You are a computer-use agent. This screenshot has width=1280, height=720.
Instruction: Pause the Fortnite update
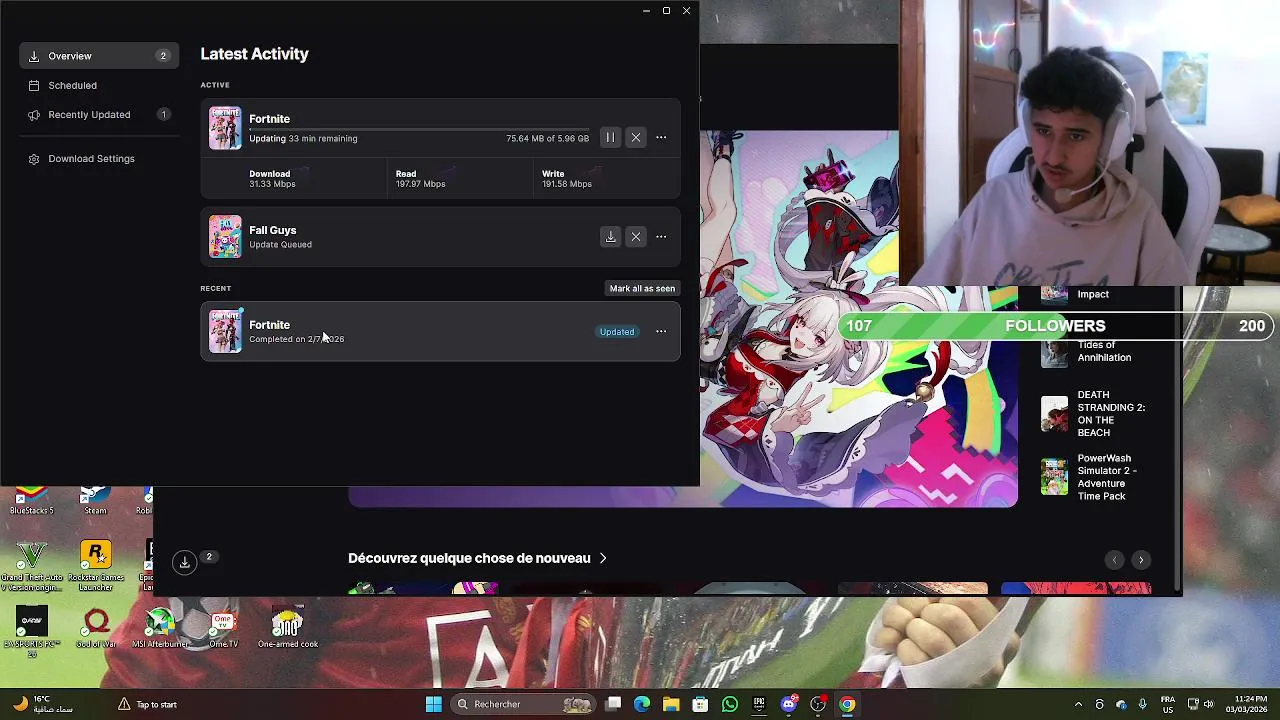tap(610, 137)
